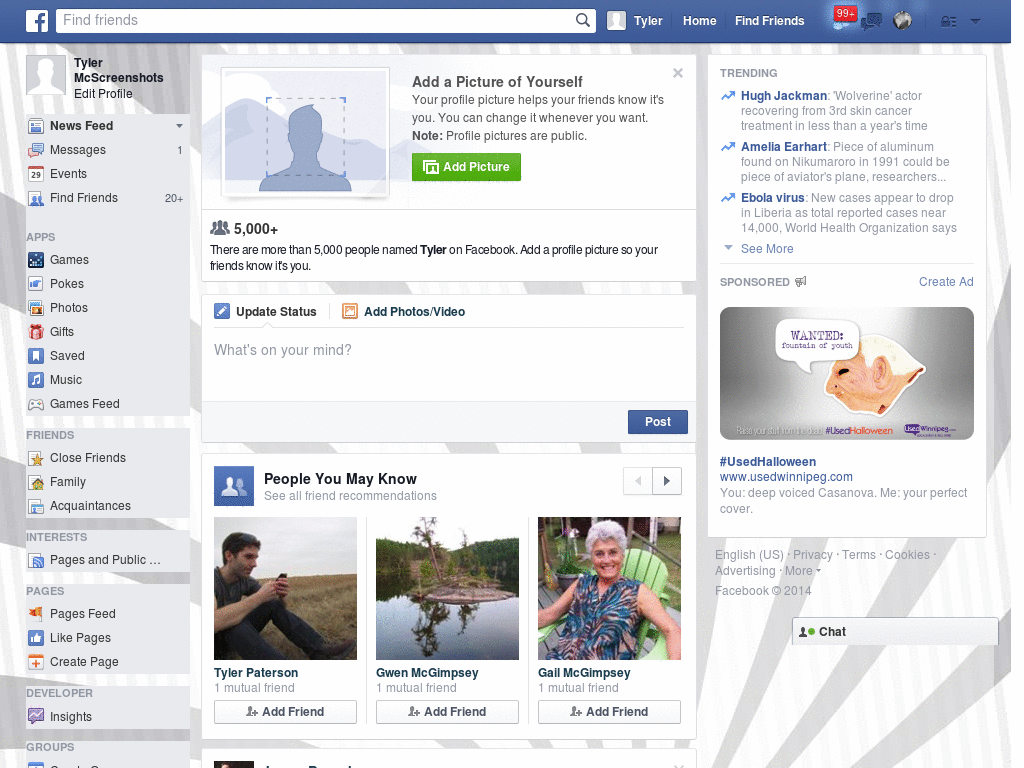Open Events in the left sidebar
Viewport: 1024px width, 768px height.
(x=107, y=174)
